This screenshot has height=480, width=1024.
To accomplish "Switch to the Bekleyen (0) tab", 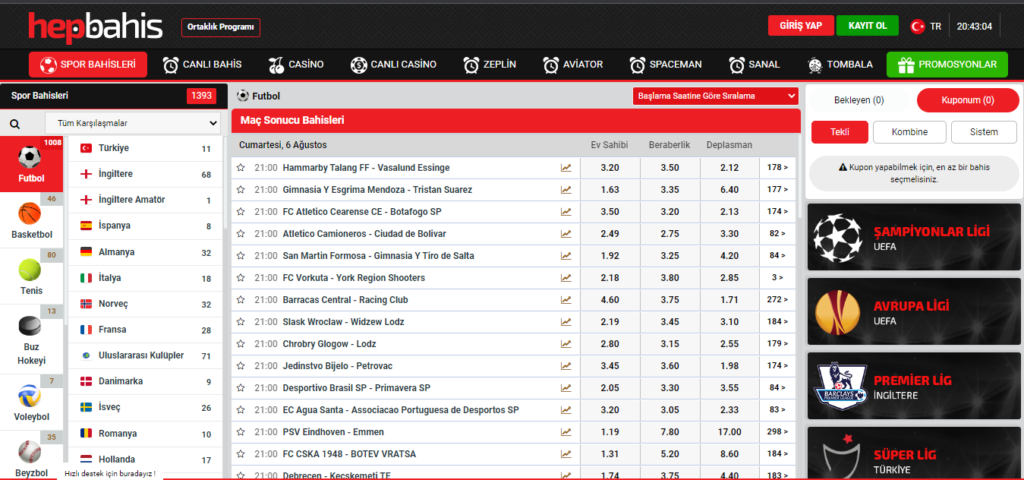I will [859, 101].
